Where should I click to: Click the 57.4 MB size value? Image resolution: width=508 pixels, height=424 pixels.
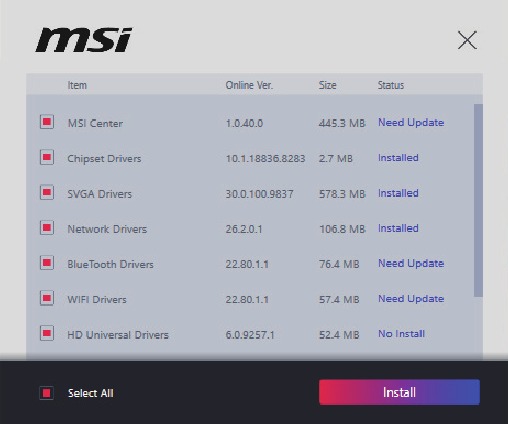point(339,300)
